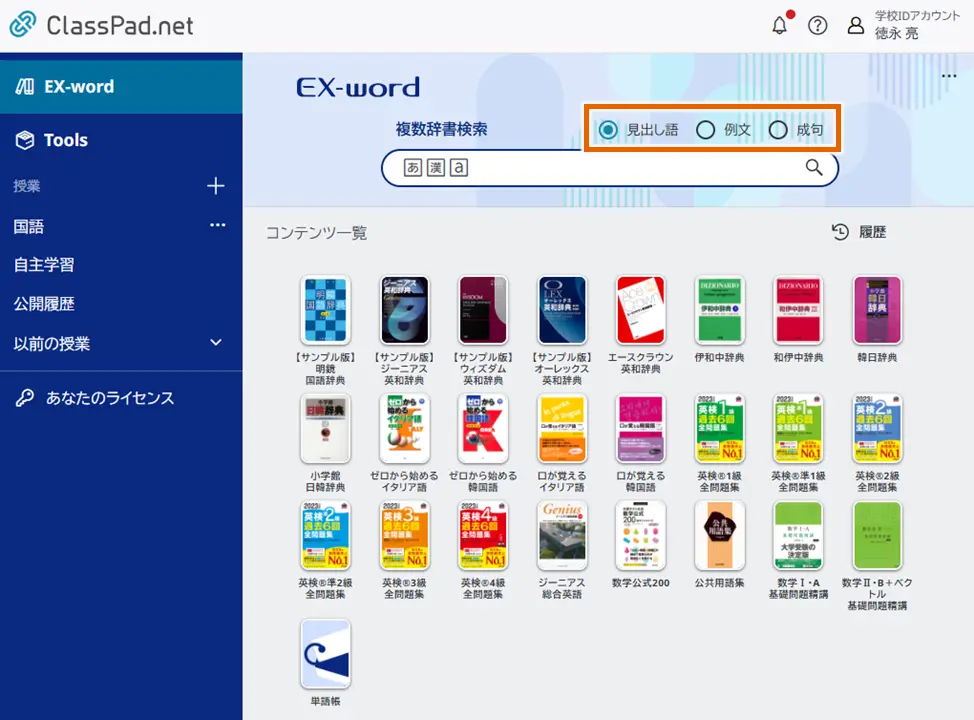Click the 徳永 亮 account name

[898, 33]
